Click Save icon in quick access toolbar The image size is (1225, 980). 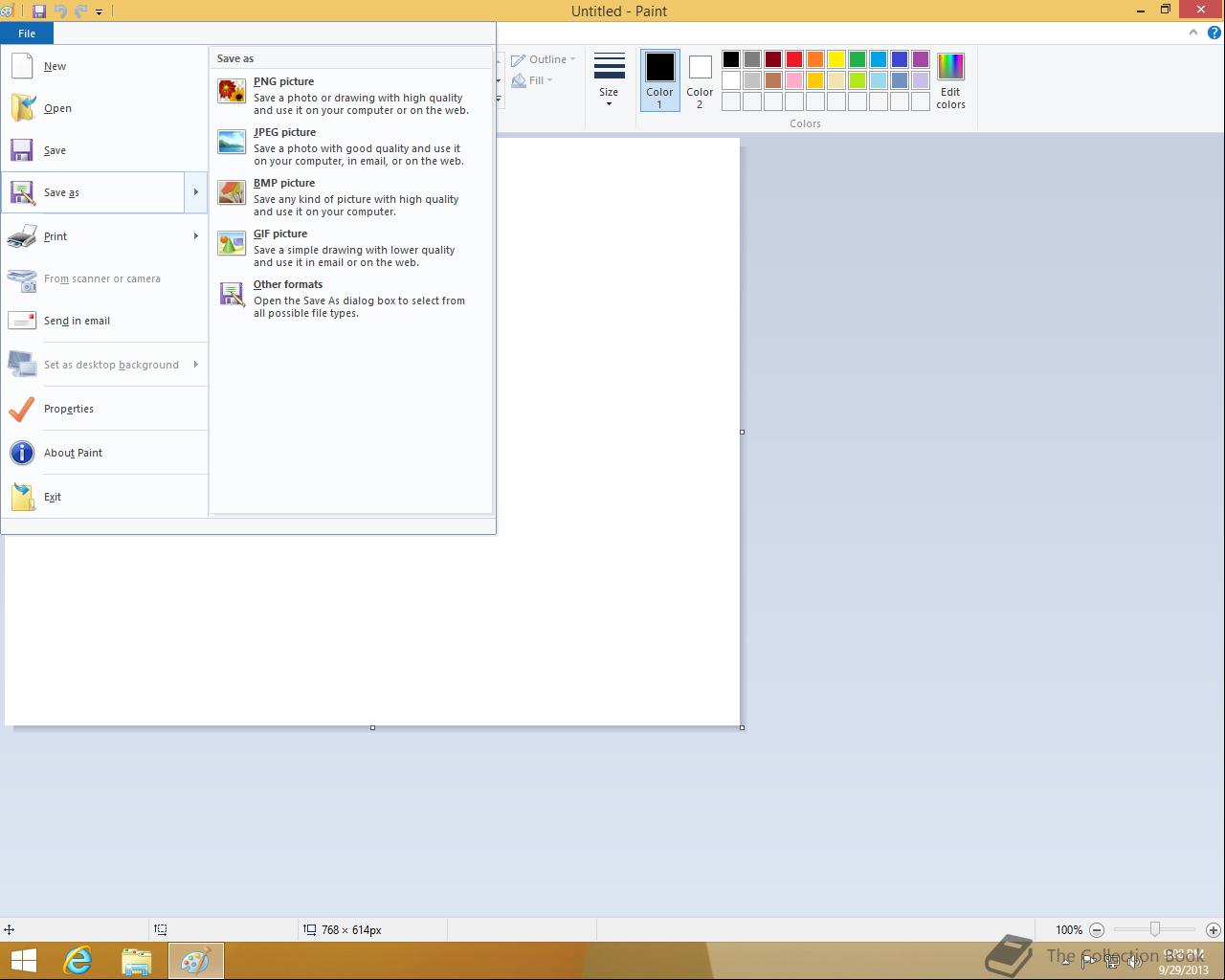[39, 11]
